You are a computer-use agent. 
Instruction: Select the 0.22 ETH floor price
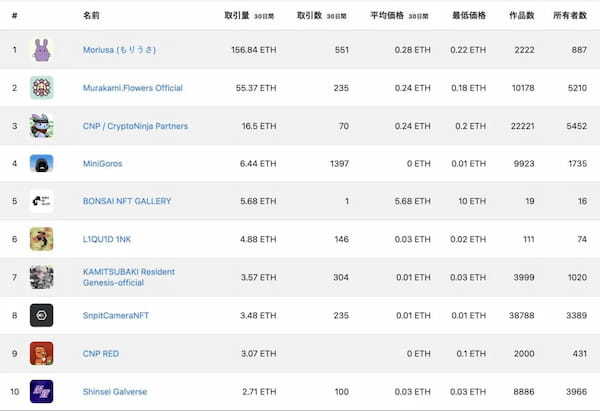coord(468,50)
